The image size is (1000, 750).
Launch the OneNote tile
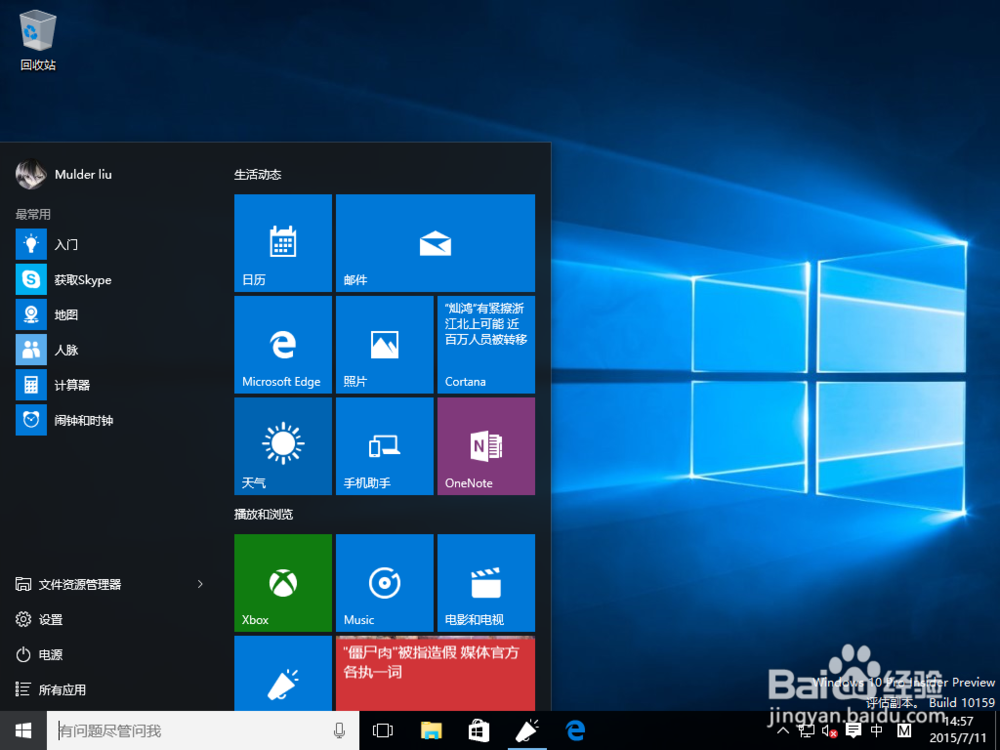pyautogui.click(x=486, y=446)
